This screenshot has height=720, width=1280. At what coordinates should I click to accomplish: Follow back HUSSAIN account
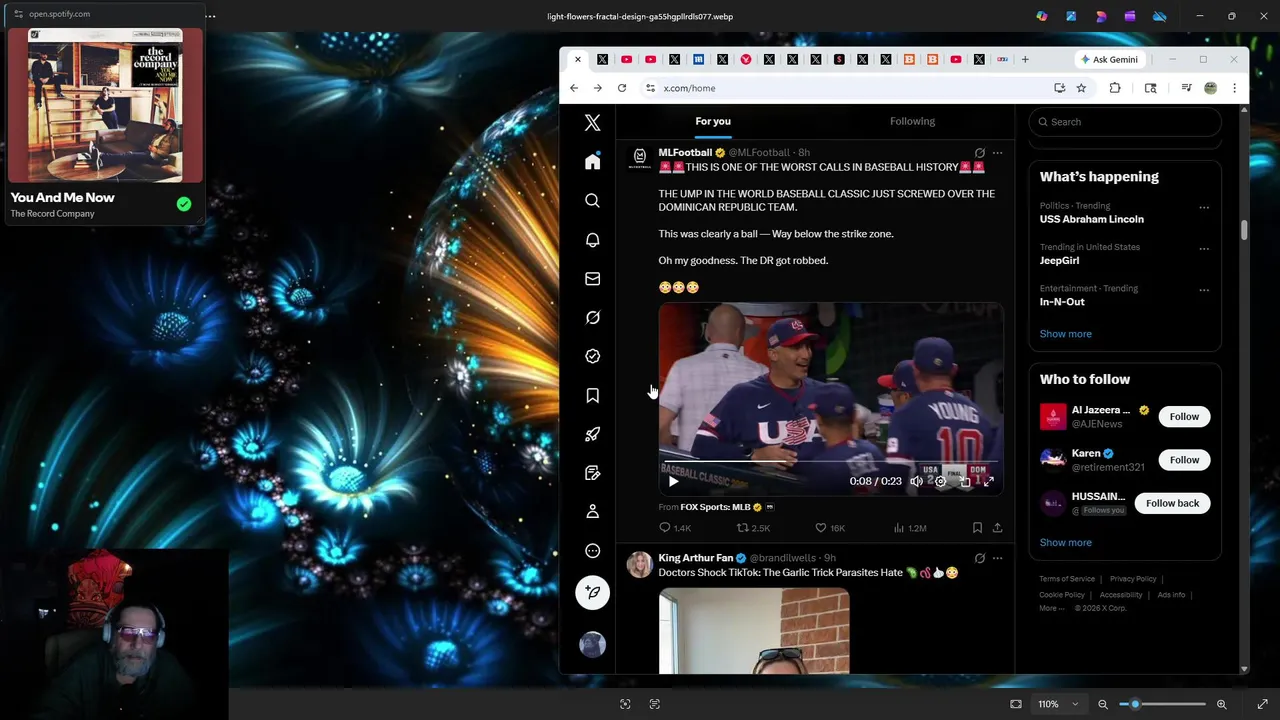1172,503
